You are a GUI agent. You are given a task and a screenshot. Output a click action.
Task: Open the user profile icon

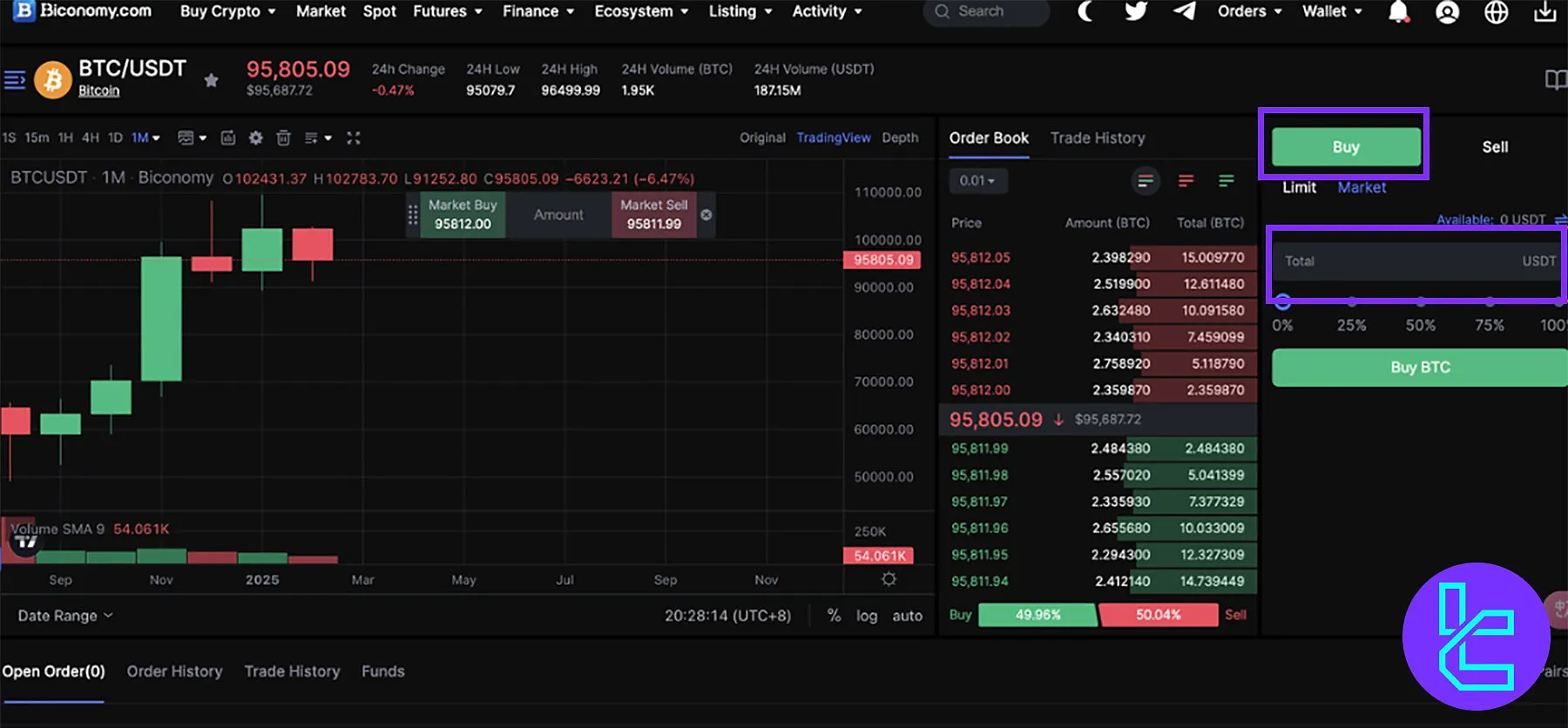(1447, 12)
